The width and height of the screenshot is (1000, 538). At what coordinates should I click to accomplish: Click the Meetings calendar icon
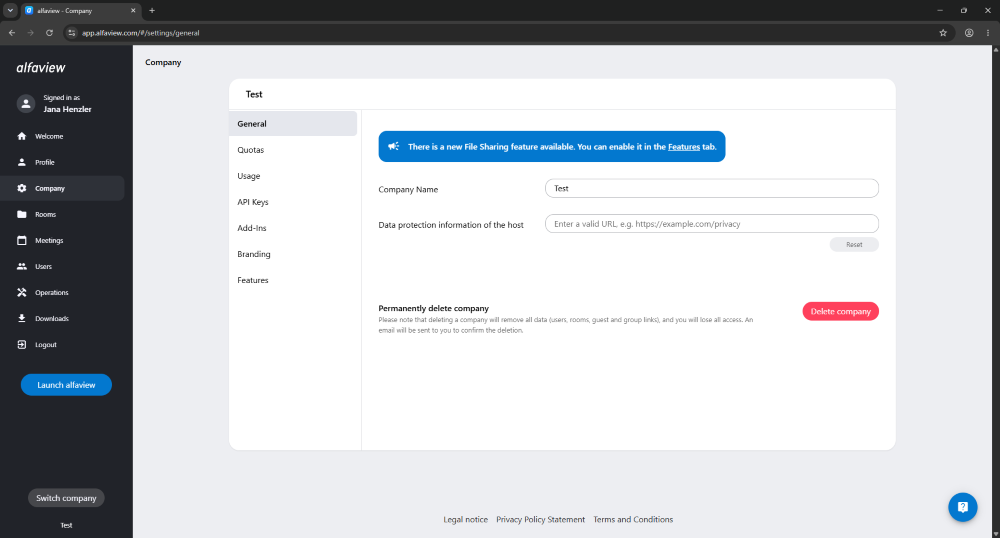click(x=22, y=240)
